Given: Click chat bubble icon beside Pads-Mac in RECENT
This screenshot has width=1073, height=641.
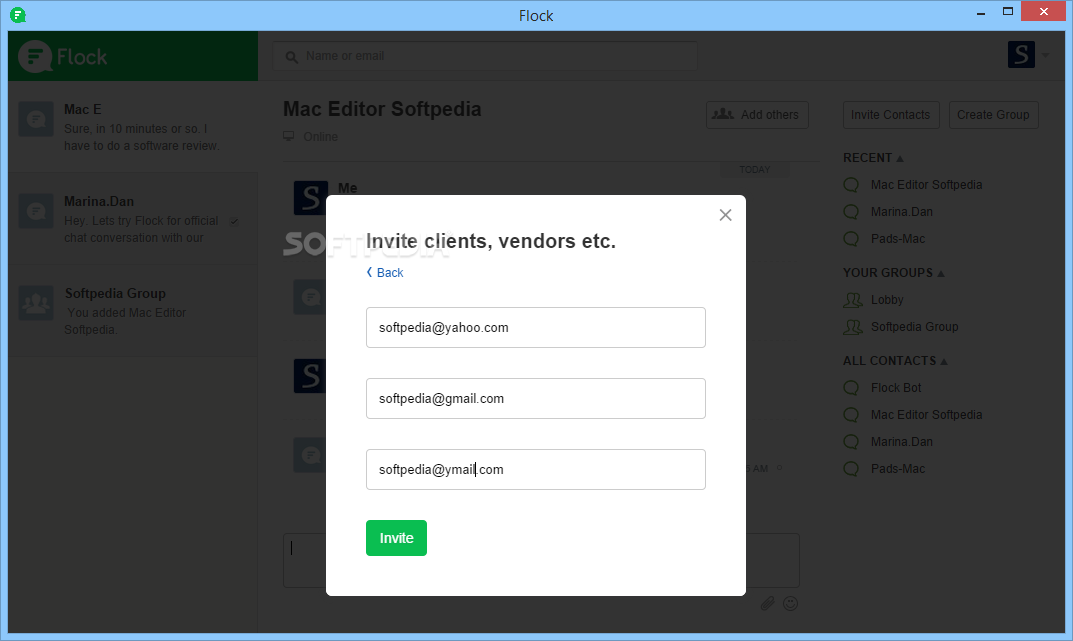Looking at the screenshot, I should (x=851, y=239).
